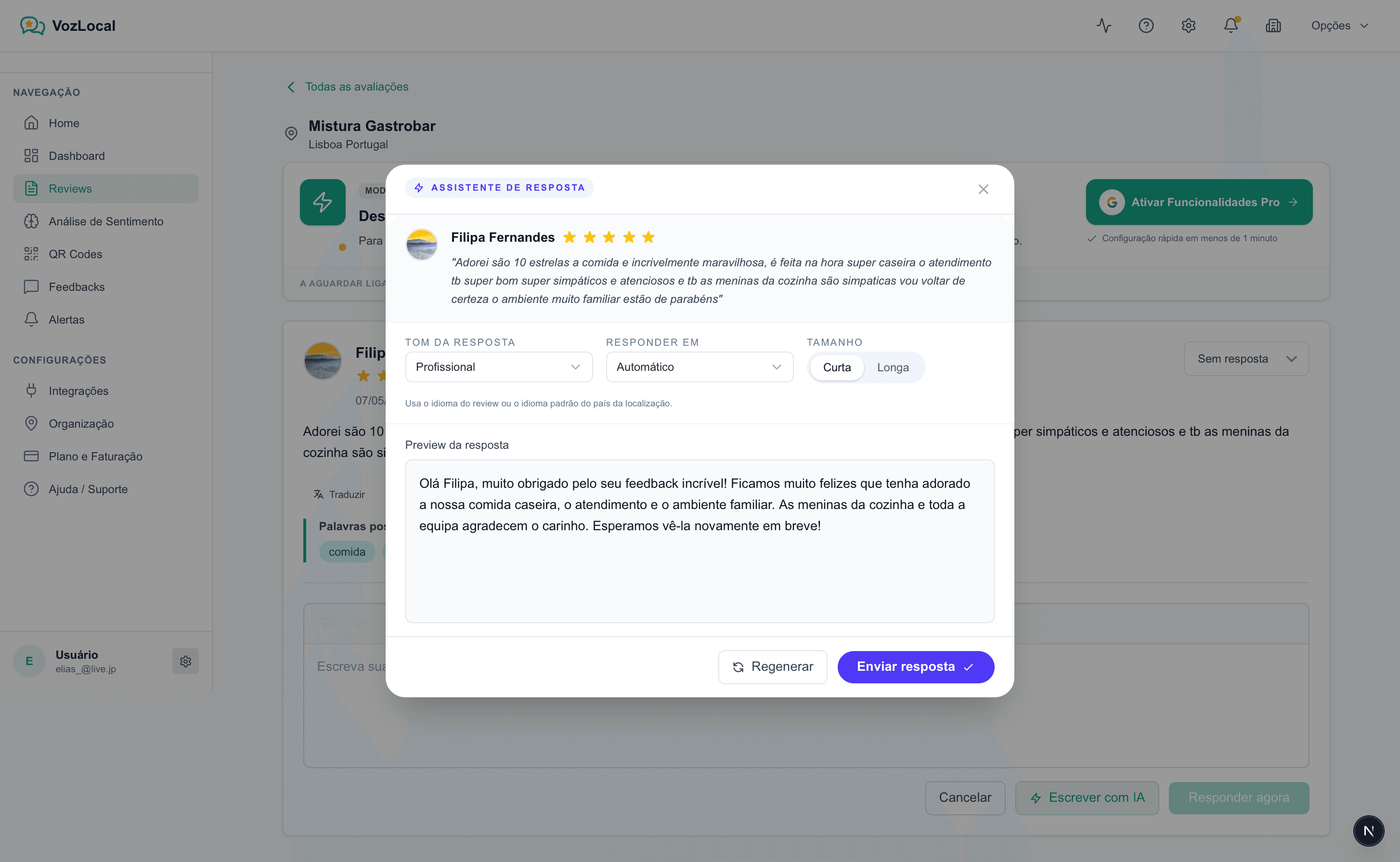1400x862 pixels.
Task: Open Organização settings
Action: (106, 424)
